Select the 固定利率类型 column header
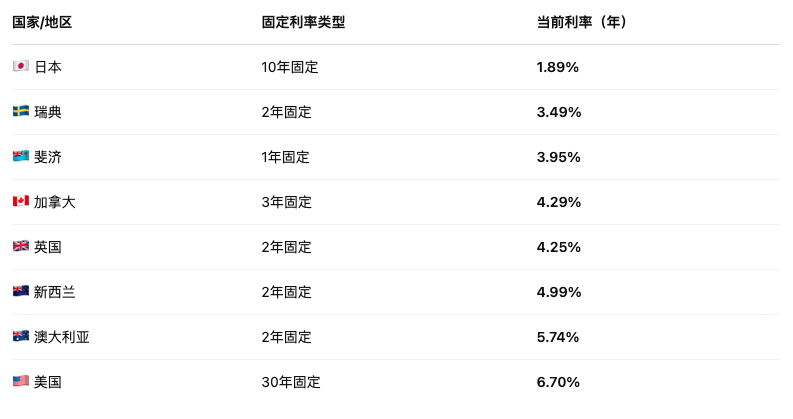793x419 pixels. [x=303, y=22]
